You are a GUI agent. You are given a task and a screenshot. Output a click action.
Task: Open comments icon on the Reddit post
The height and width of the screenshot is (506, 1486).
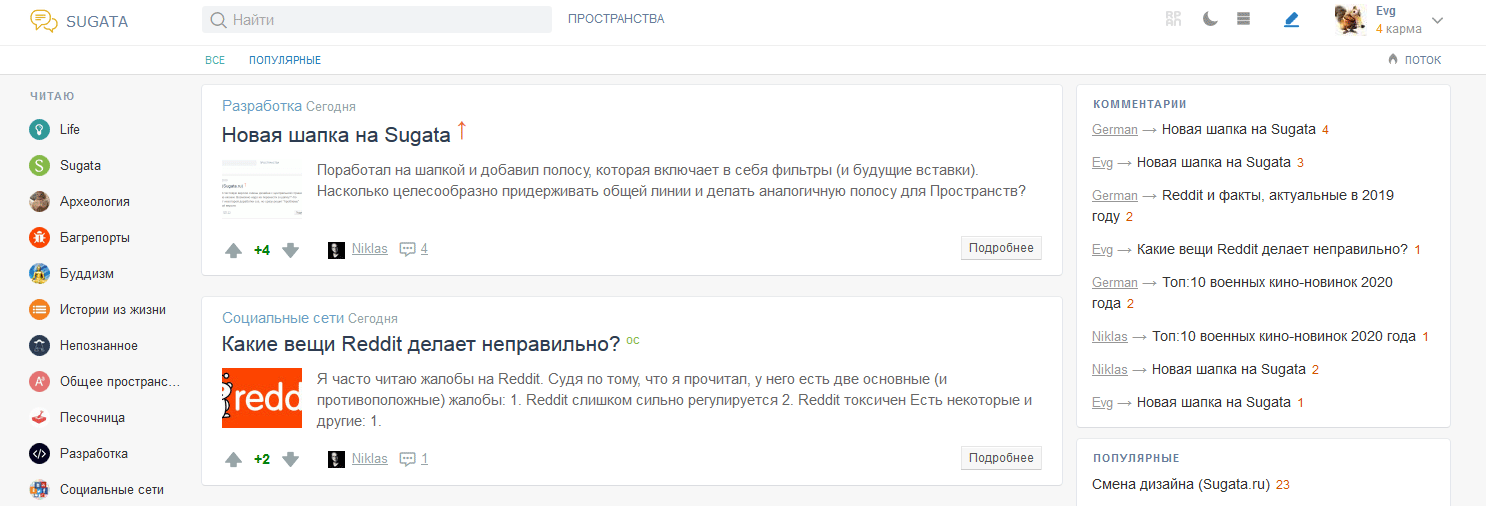(407, 459)
